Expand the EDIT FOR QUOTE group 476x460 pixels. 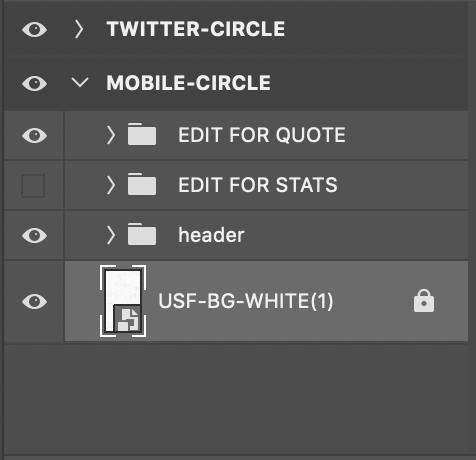point(111,135)
